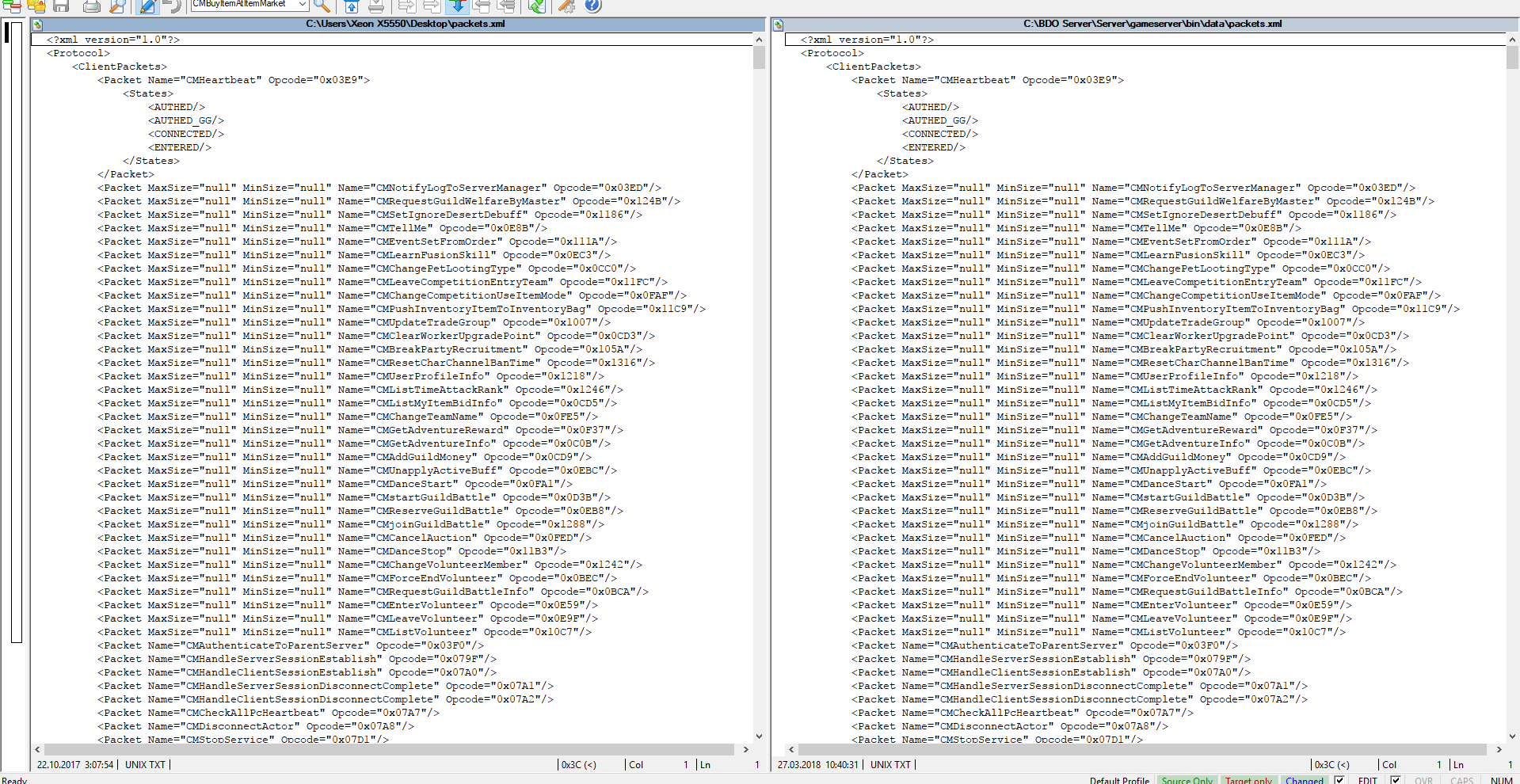This screenshot has width=1520, height=784.
Task: Click the left pane file icon beside packets.xml path
Action: 37,25
